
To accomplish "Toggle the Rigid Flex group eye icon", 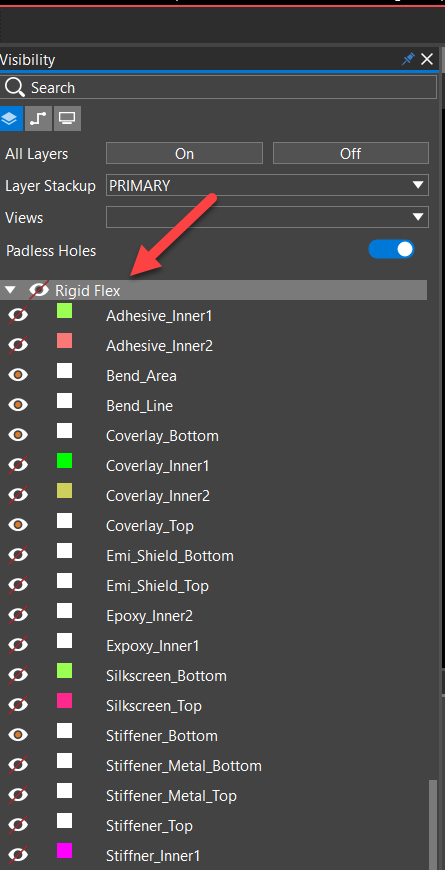I will click(39, 290).
